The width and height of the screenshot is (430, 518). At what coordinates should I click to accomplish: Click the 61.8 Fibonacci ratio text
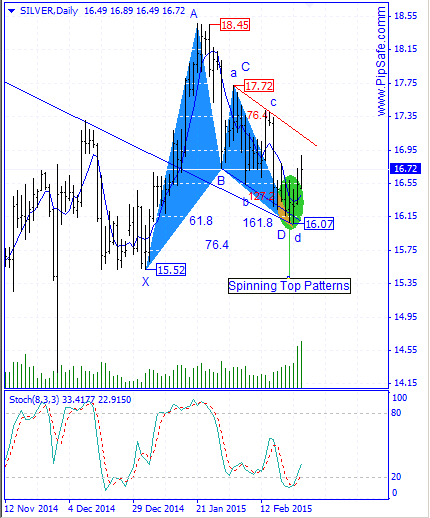tap(201, 221)
